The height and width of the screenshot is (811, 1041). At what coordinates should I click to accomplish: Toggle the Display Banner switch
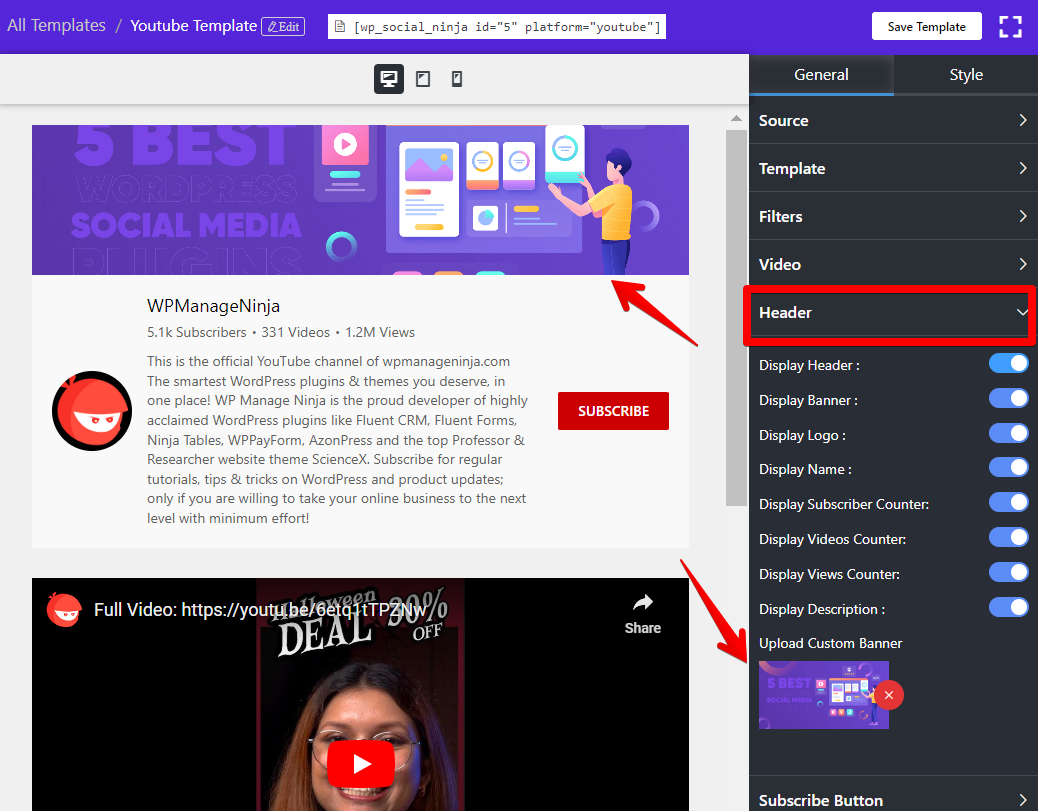pos(1008,399)
